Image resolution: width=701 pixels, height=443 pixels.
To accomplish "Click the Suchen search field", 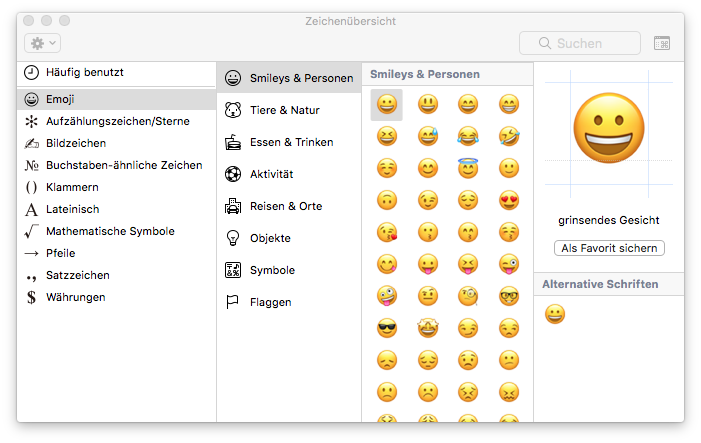I will tap(580, 43).
